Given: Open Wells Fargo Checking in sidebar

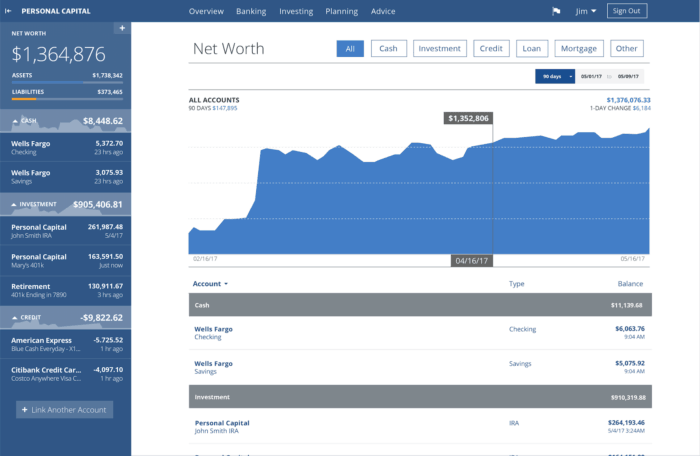Looking at the screenshot, I should [65, 147].
